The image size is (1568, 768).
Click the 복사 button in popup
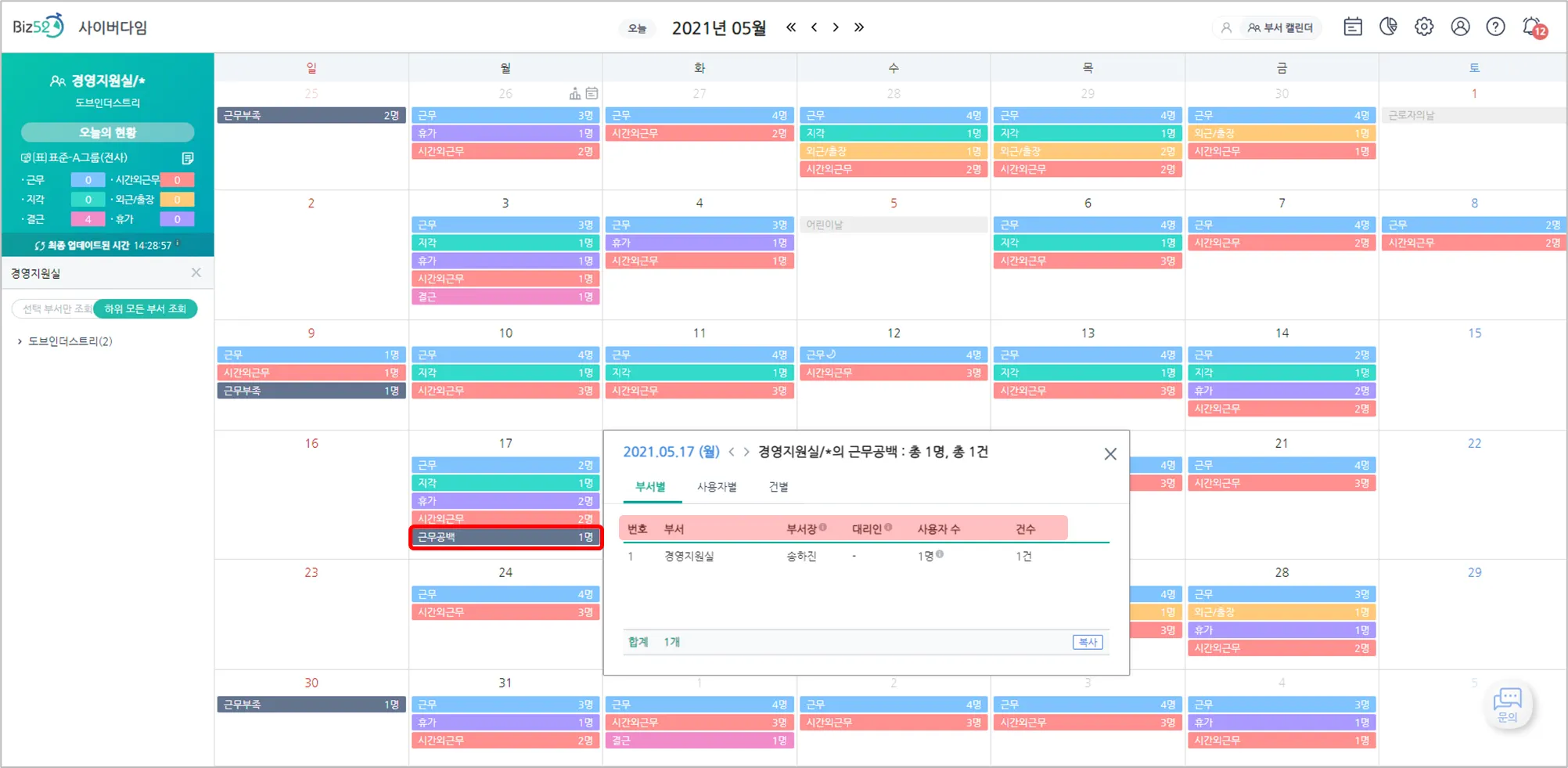coord(1088,642)
